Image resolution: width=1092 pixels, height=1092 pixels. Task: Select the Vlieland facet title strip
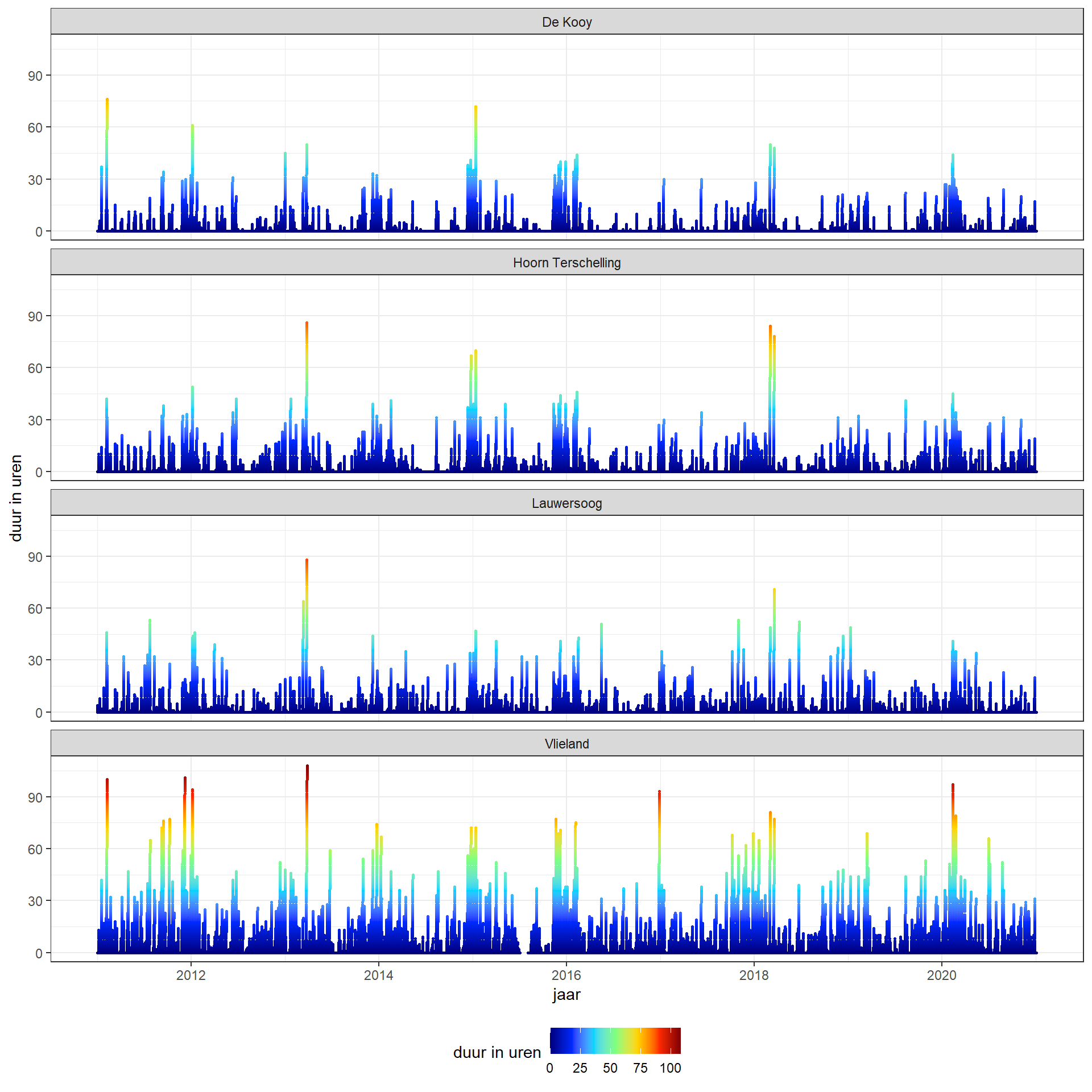566,743
